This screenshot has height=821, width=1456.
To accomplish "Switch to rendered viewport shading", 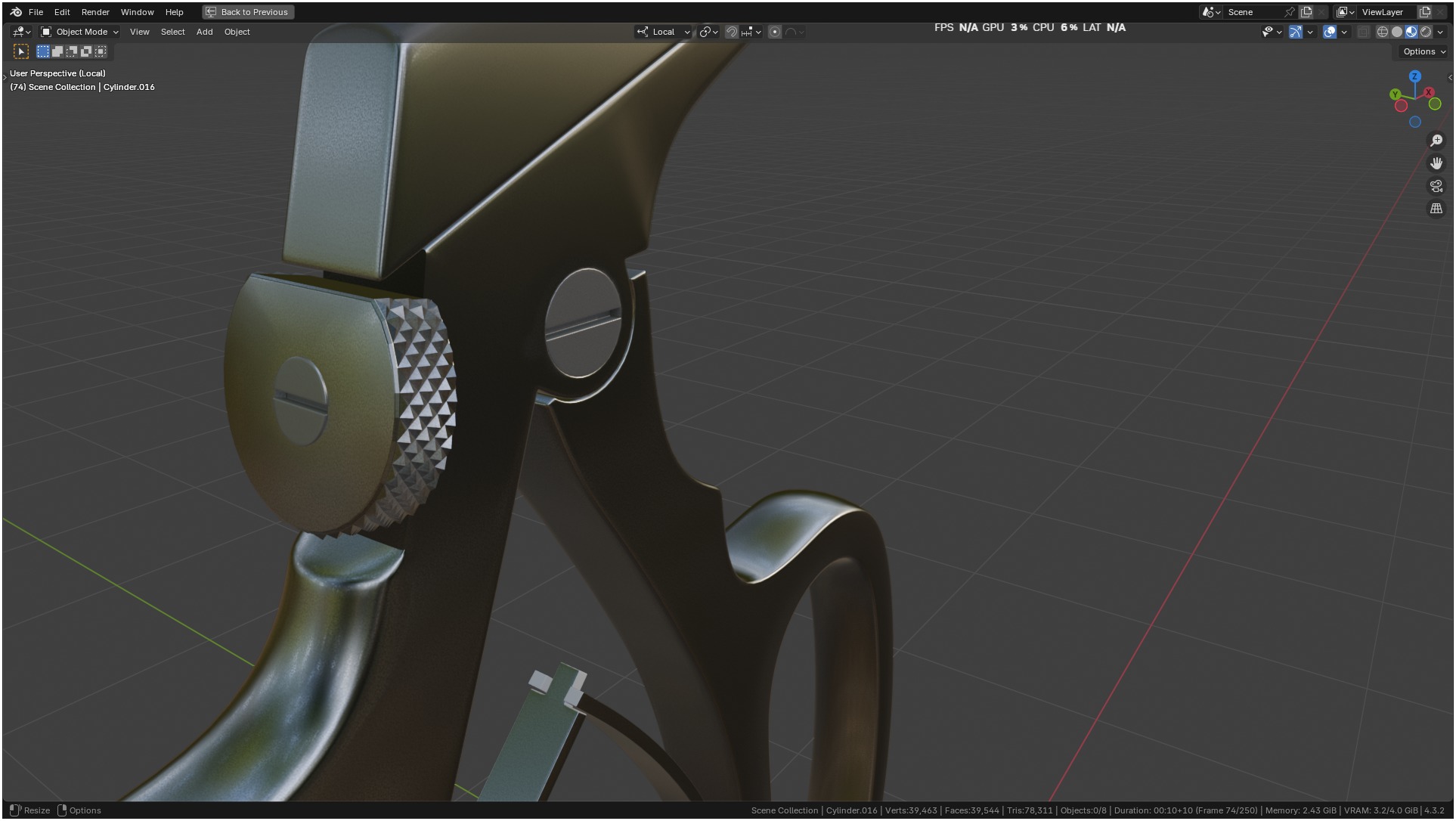I will pos(1426,32).
